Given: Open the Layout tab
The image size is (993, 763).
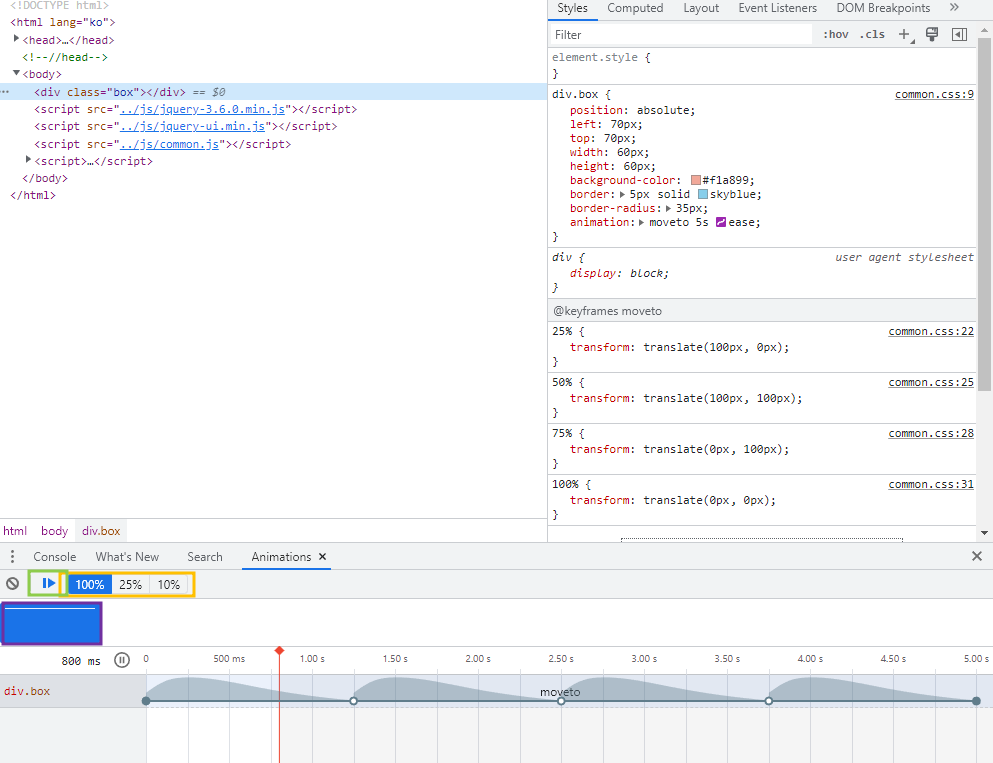Looking at the screenshot, I should tap(701, 8).
